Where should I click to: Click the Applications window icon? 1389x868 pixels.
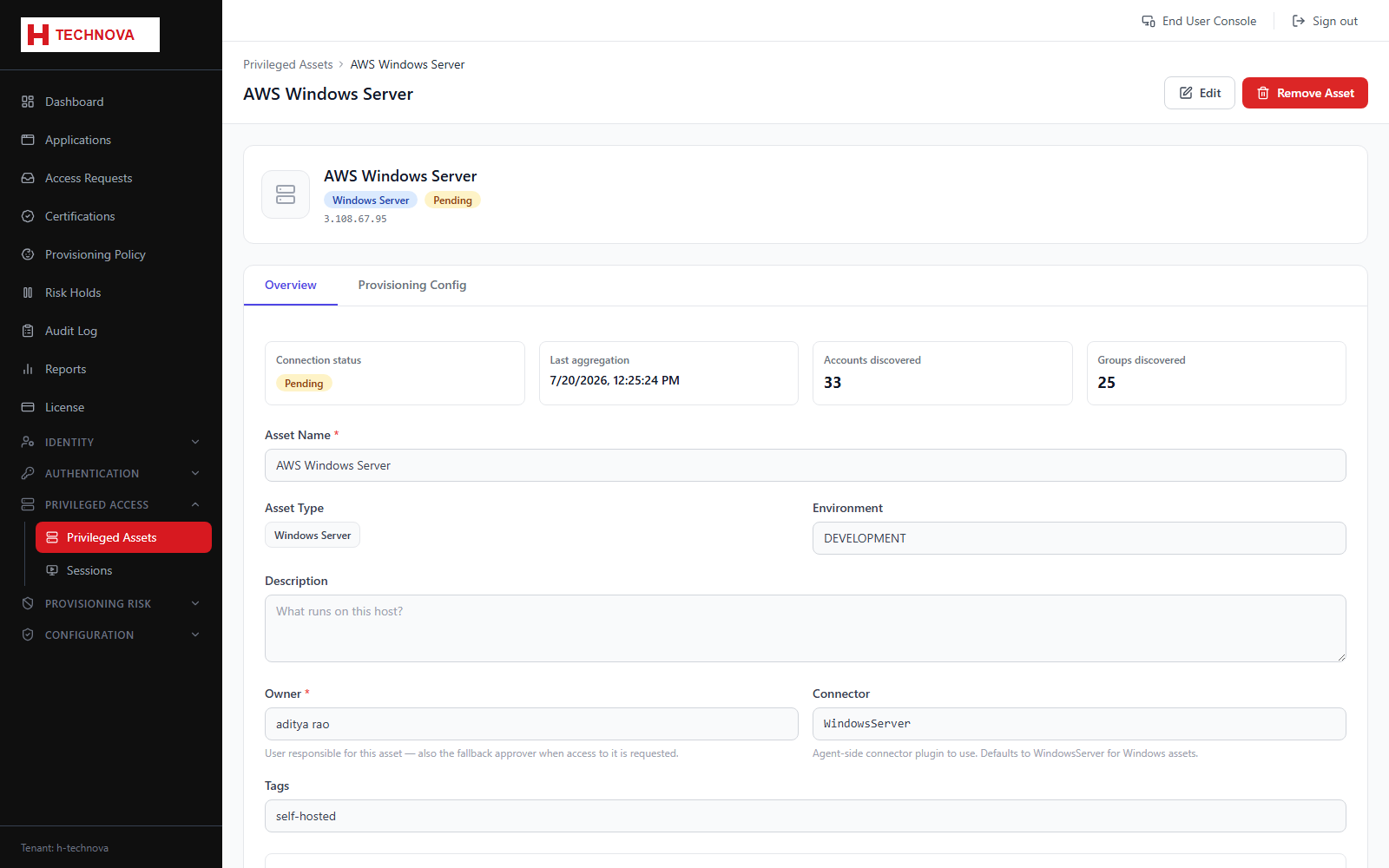(28, 140)
